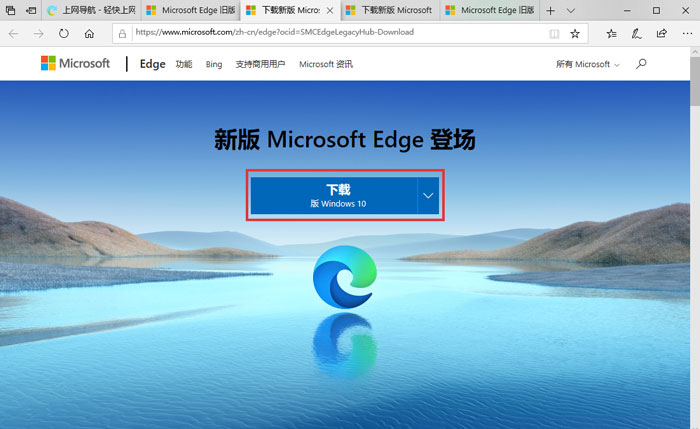Open the Favorites hub icon
The height and width of the screenshot is (429, 700).
click(x=612, y=33)
